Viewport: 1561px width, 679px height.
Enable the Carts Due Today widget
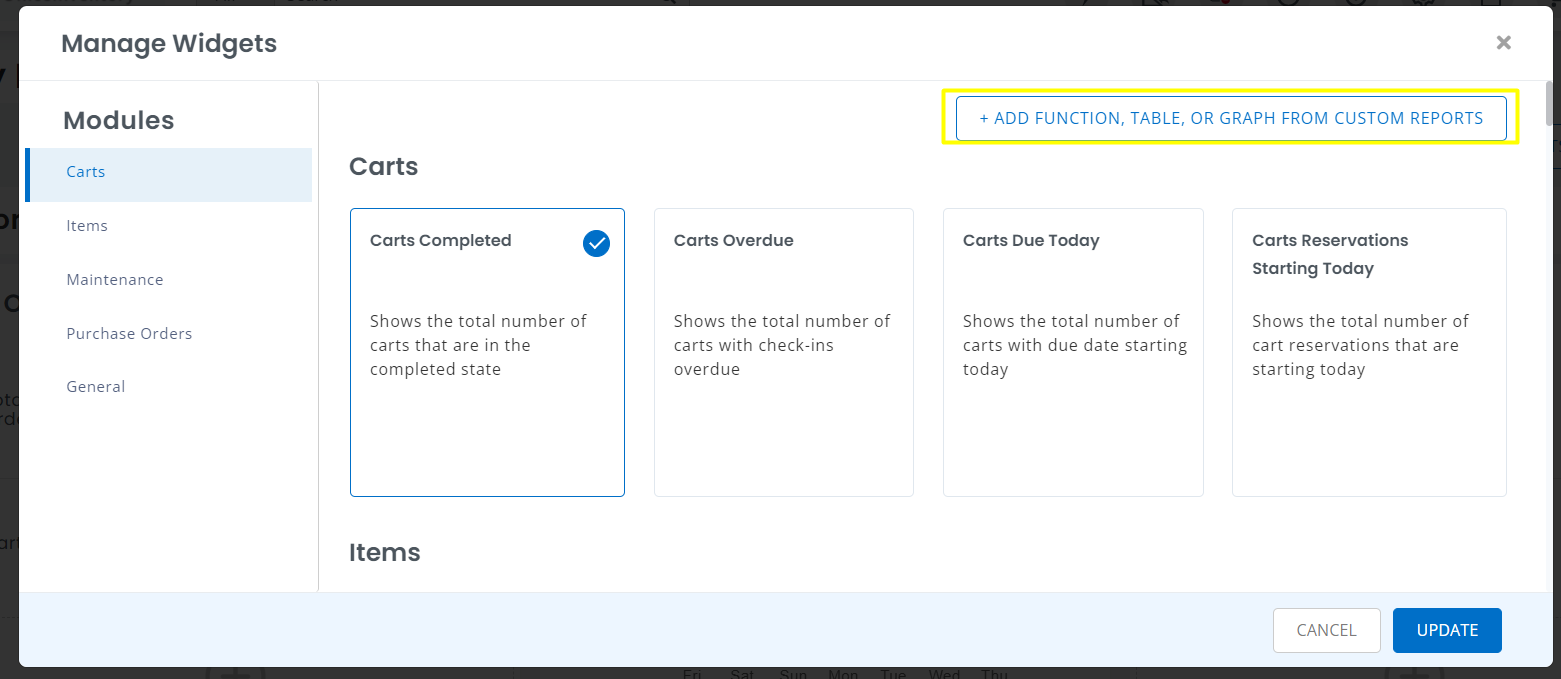(1073, 352)
